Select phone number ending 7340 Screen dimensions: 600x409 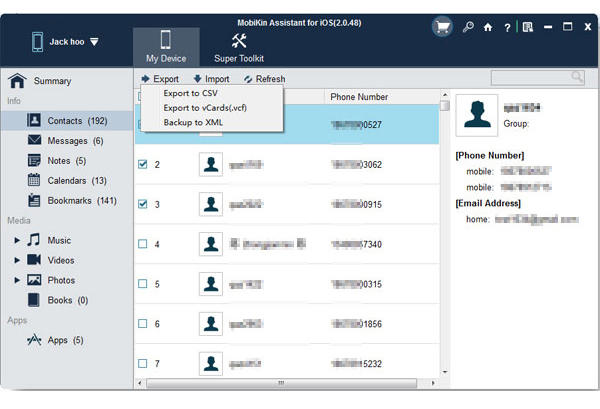[x=356, y=244]
